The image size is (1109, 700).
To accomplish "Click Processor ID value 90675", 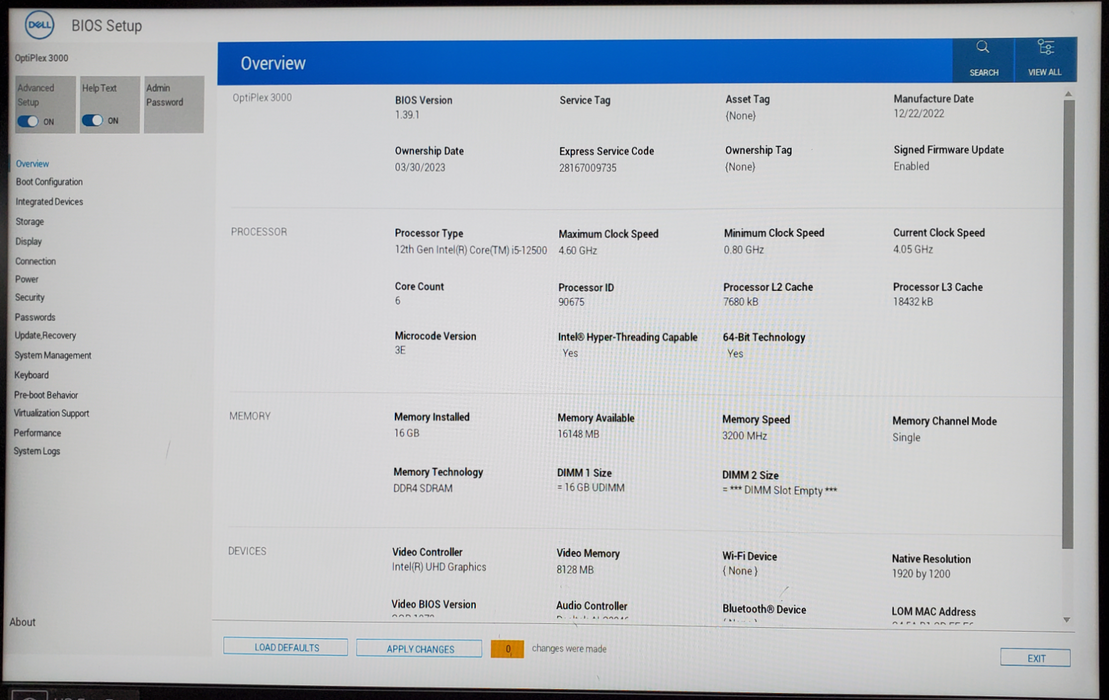I will click(x=571, y=302).
